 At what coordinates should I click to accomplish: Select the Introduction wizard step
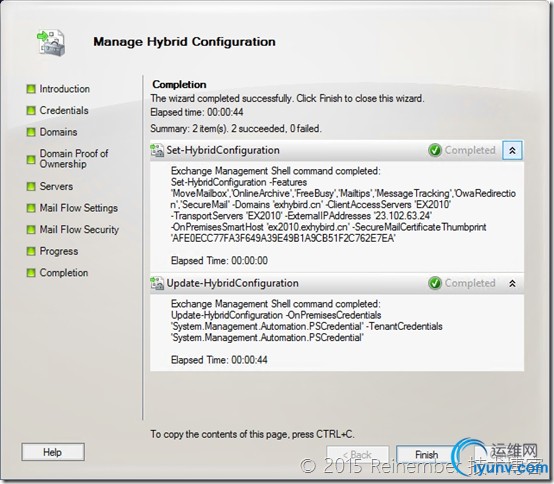[x=64, y=89]
